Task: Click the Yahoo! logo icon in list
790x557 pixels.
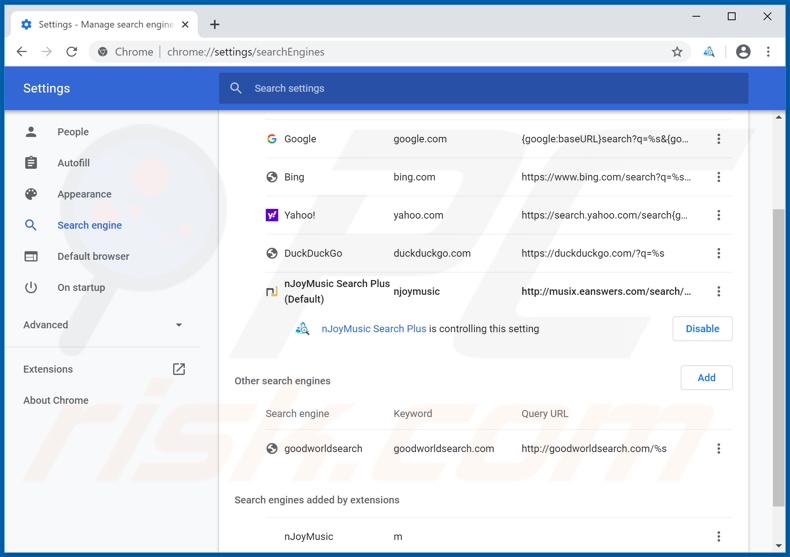Action: pyautogui.click(x=272, y=215)
